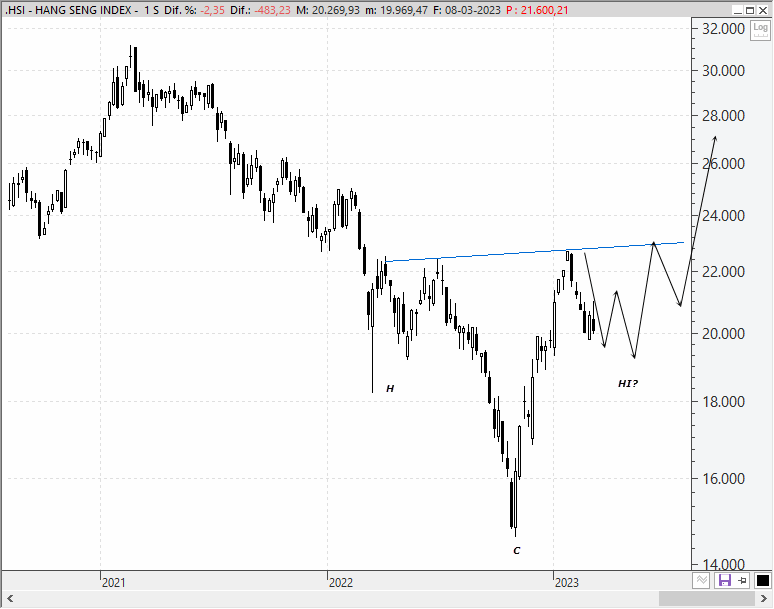
Task: Save the chart with the floppy disk icon
Action: click(724, 580)
